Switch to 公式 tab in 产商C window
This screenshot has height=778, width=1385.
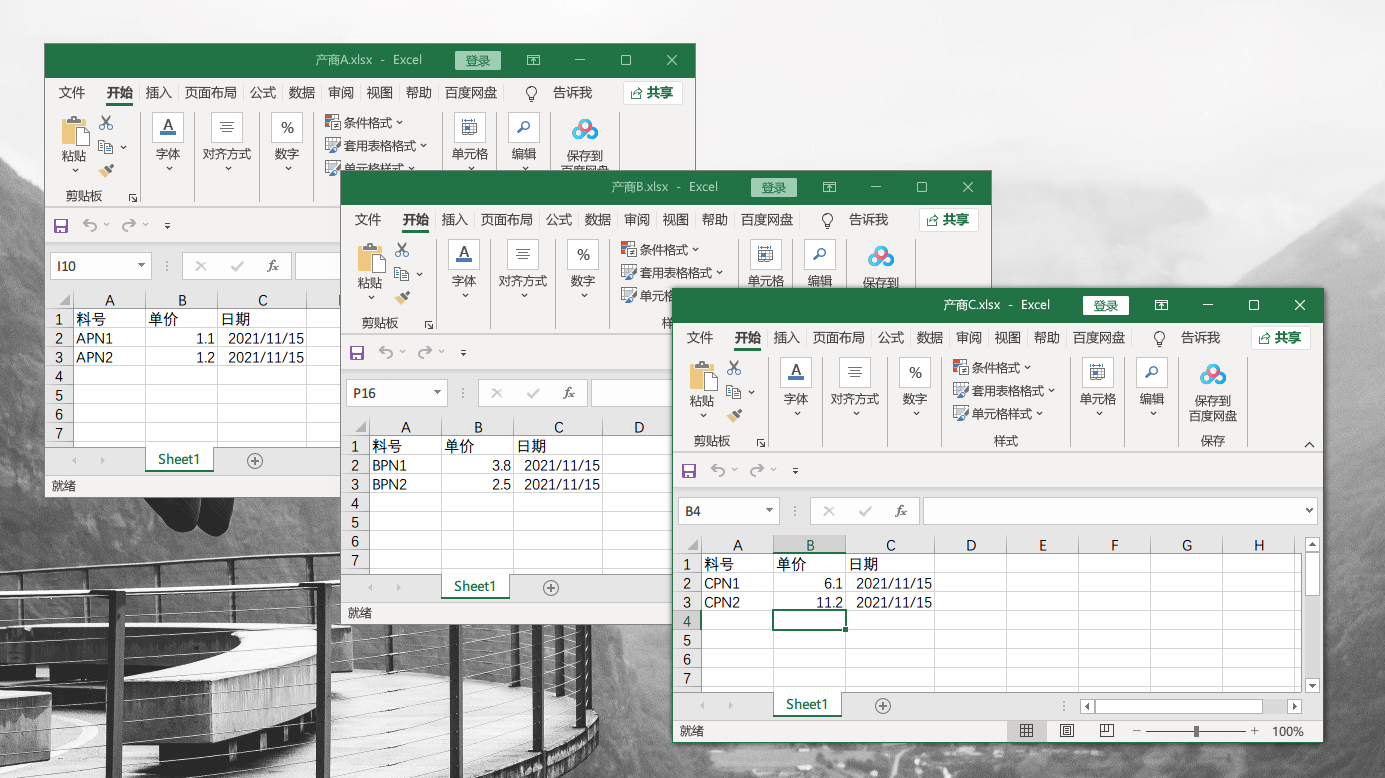pyautogui.click(x=891, y=338)
